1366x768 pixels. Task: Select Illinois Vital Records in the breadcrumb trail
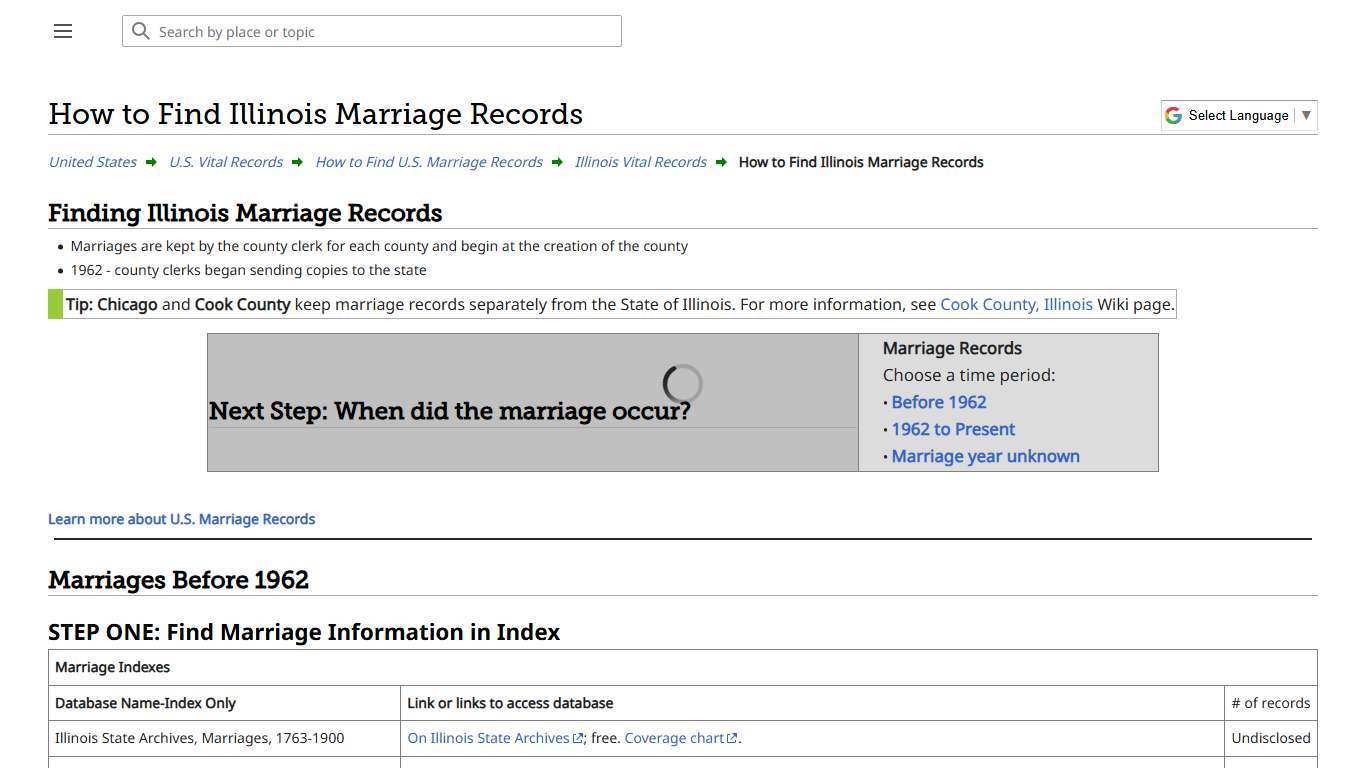pos(640,161)
